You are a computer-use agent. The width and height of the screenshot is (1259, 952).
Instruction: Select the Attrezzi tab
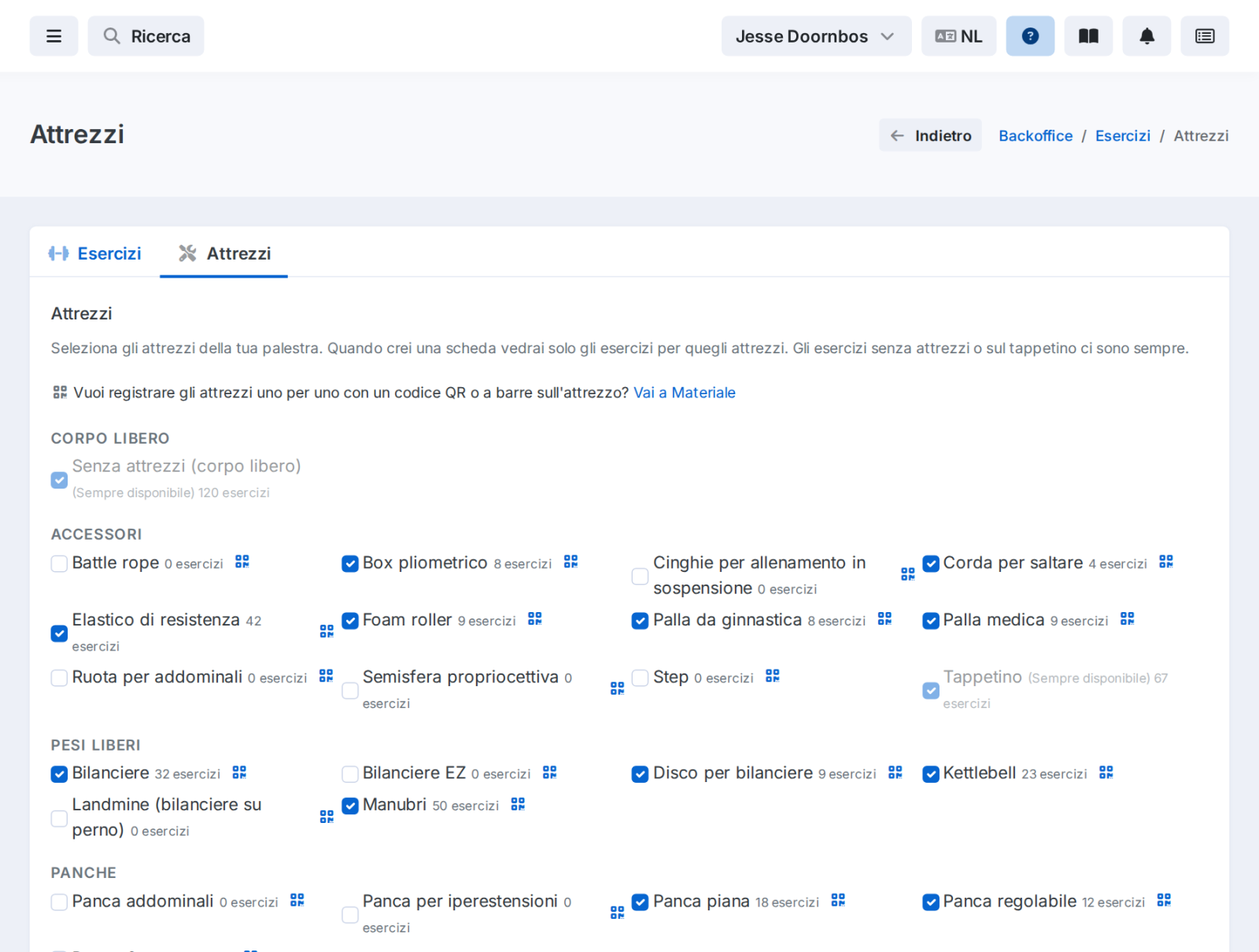224,253
